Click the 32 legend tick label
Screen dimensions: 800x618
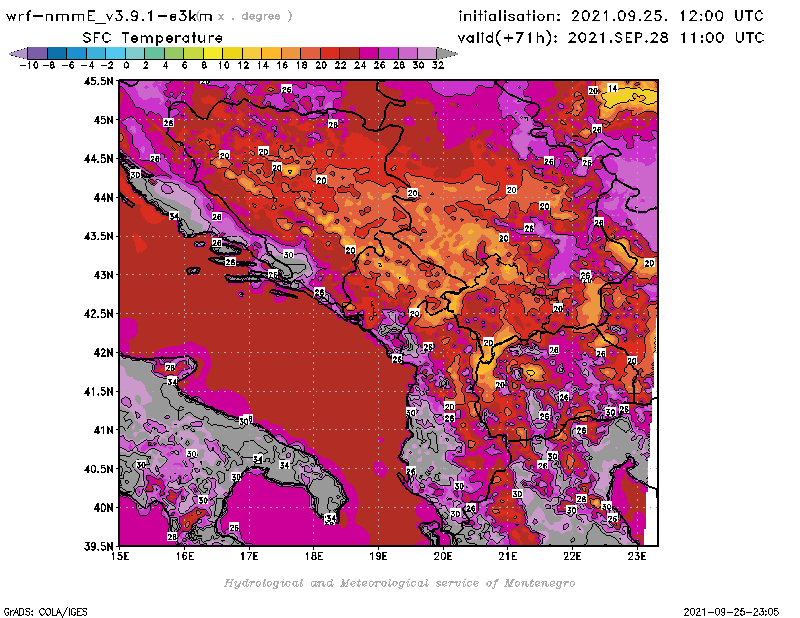coord(438,65)
